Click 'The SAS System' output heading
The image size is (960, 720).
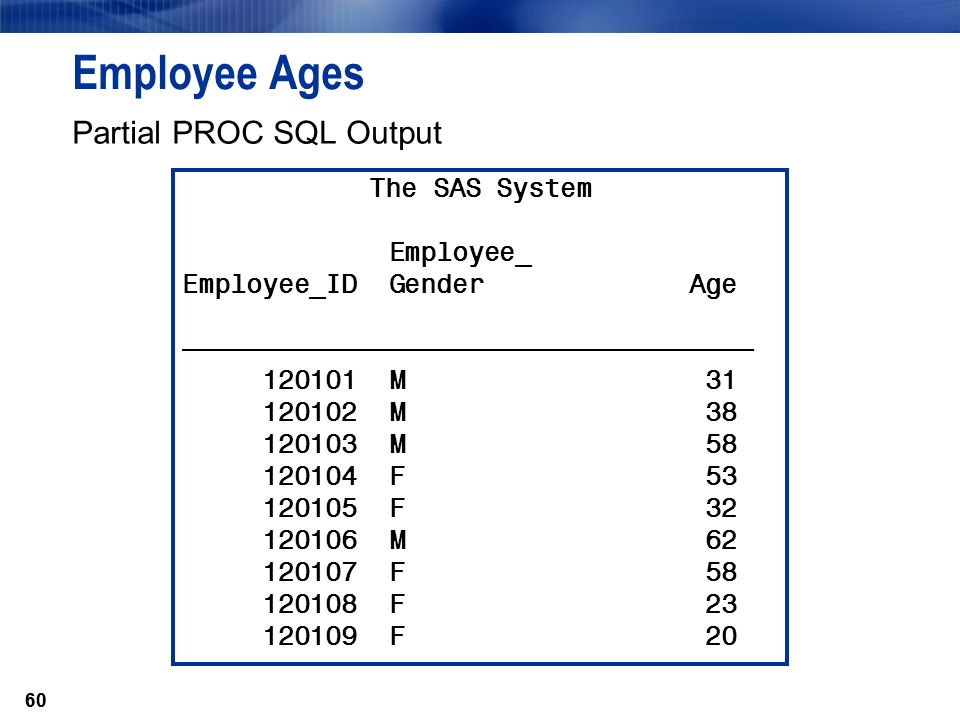[x=481, y=188]
